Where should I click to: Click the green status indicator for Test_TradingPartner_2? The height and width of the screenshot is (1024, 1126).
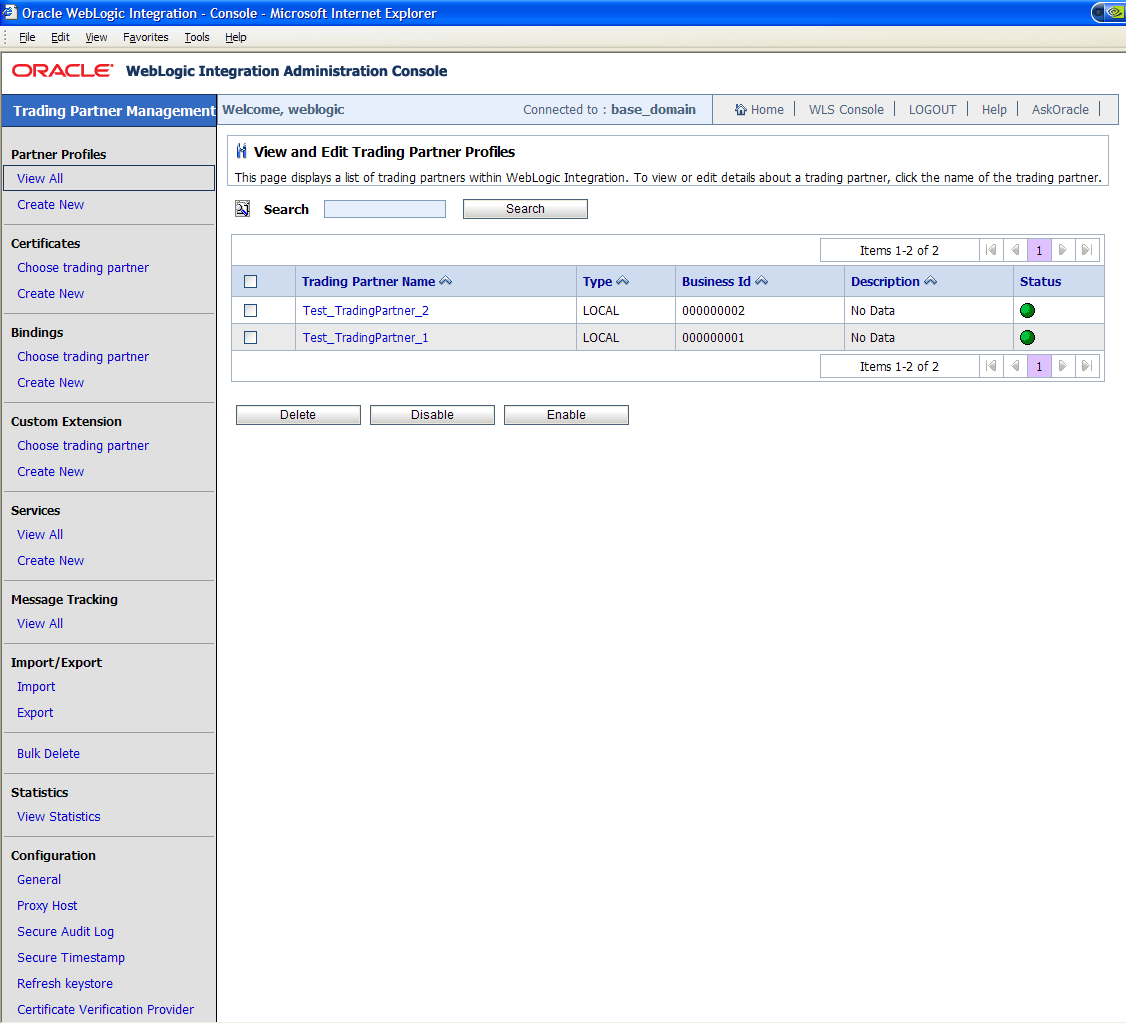click(1026, 310)
